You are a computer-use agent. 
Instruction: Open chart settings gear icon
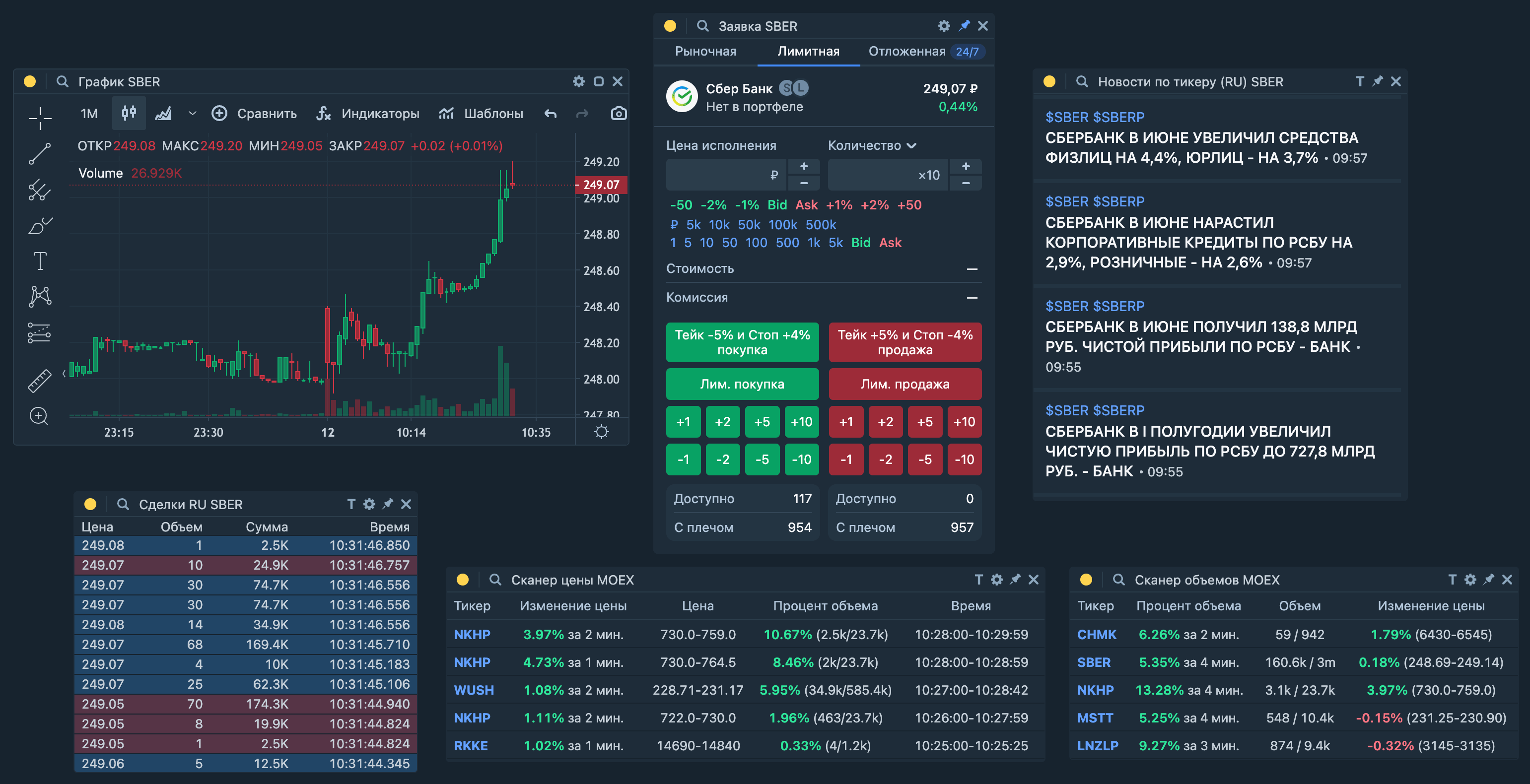[x=578, y=81]
